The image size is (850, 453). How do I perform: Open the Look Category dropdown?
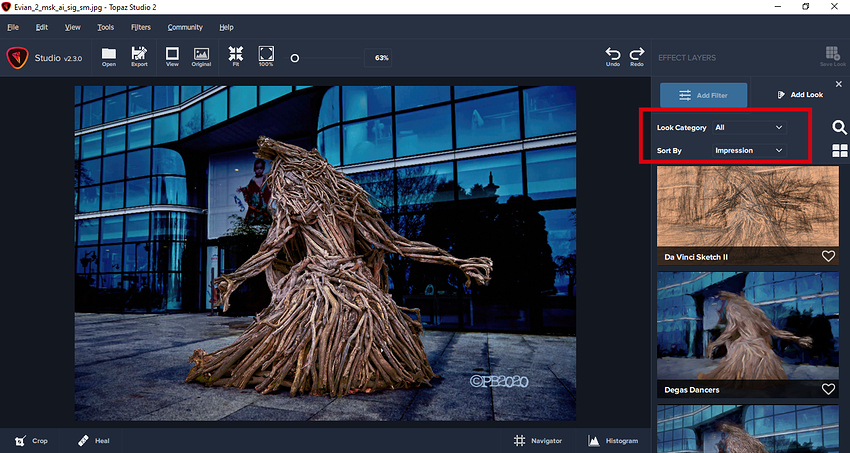pos(749,128)
